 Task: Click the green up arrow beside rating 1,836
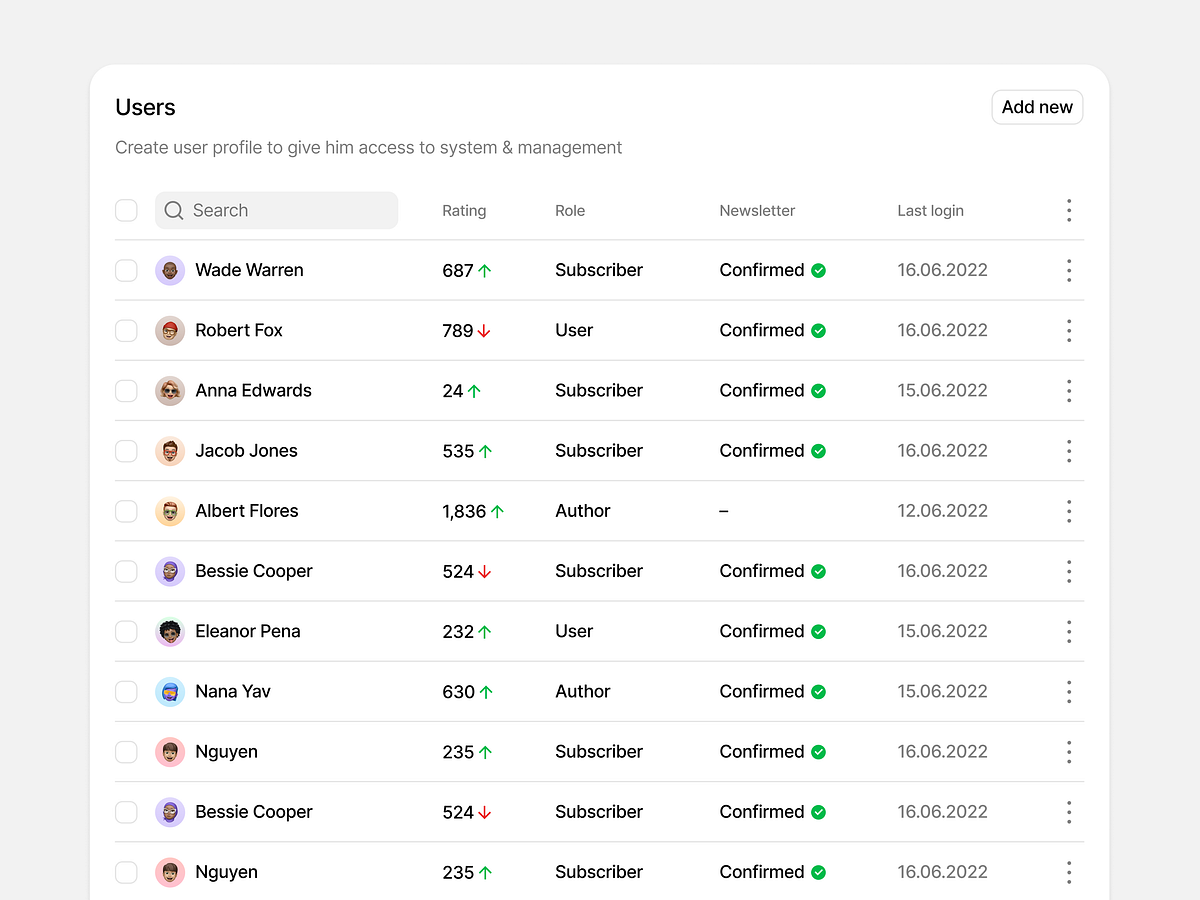click(497, 511)
